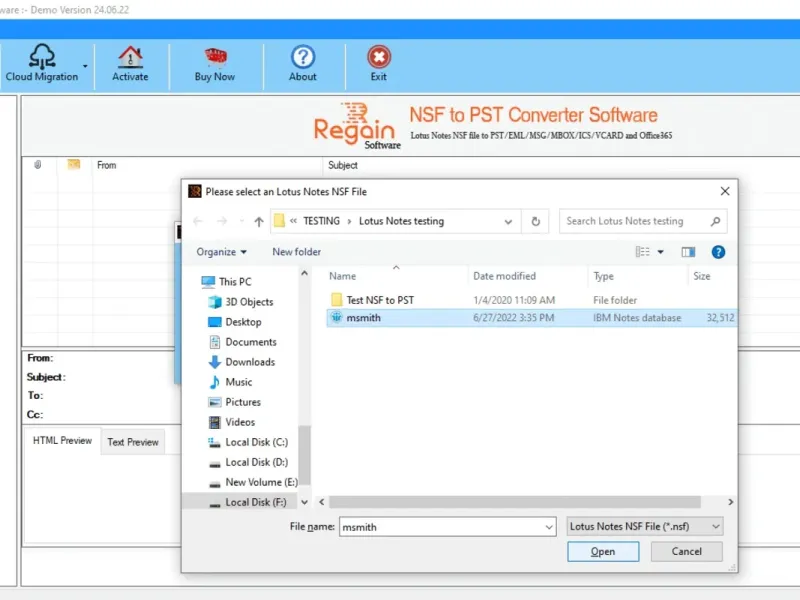Open the Cloud Migration tool
The image size is (800, 600).
click(x=42, y=63)
